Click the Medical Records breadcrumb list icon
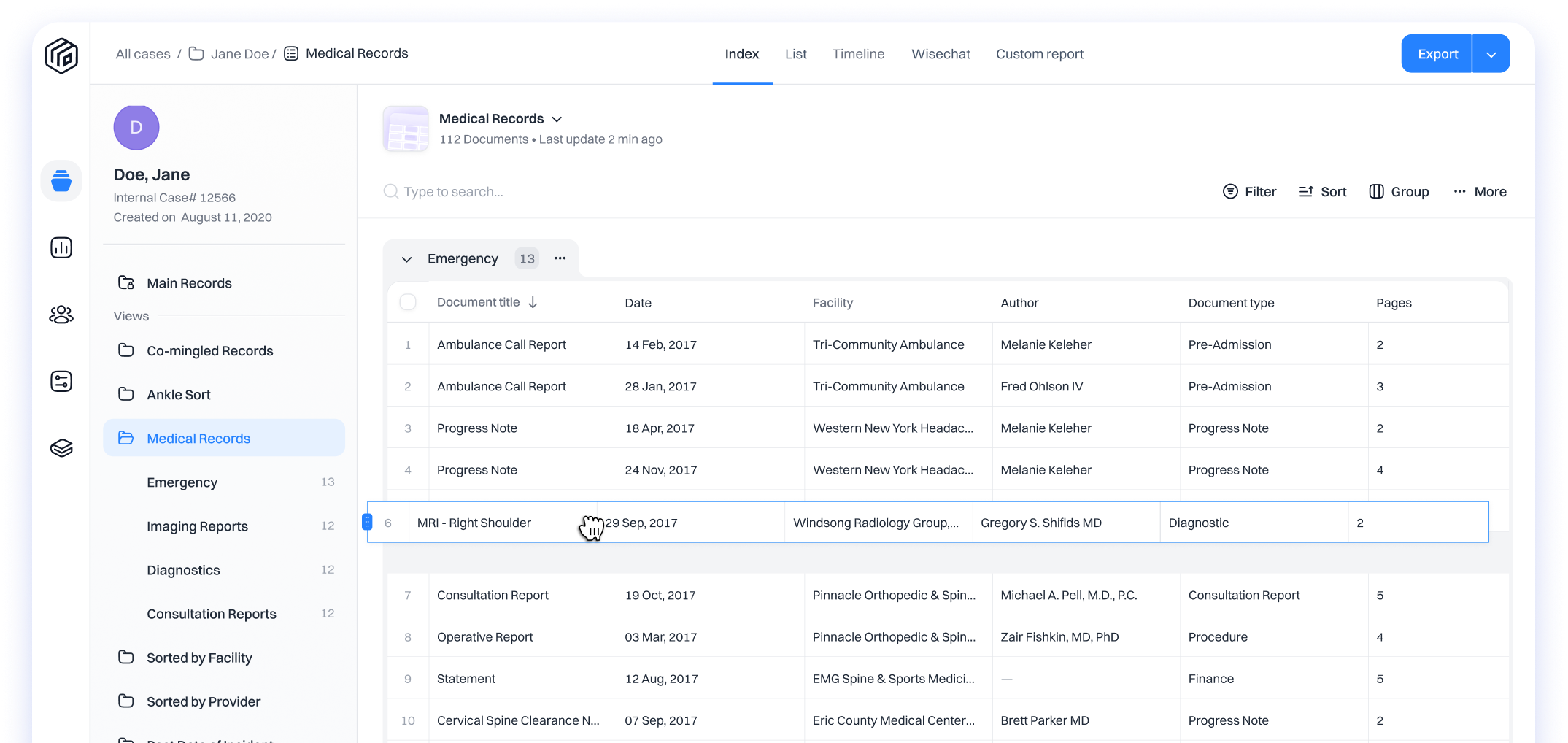The height and width of the screenshot is (743, 1568). (291, 53)
